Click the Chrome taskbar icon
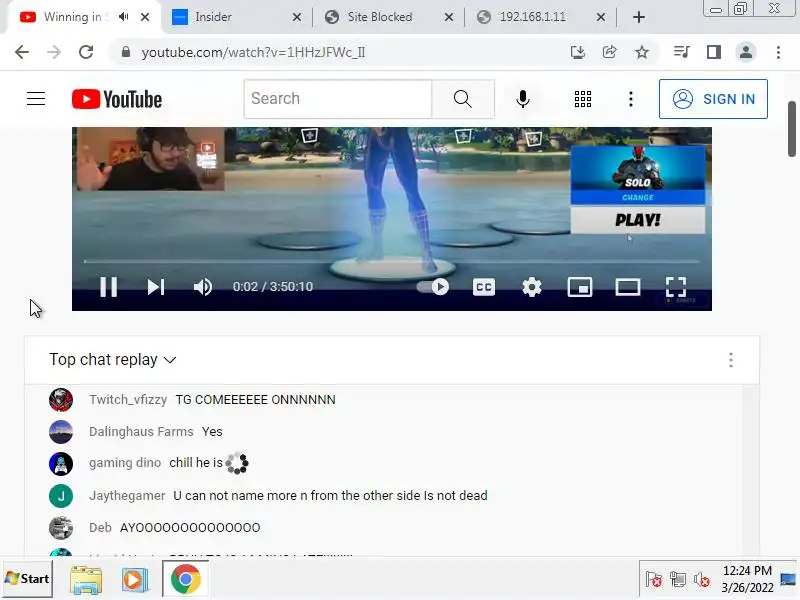This screenshot has height=600, width=800. click(186, 579)
